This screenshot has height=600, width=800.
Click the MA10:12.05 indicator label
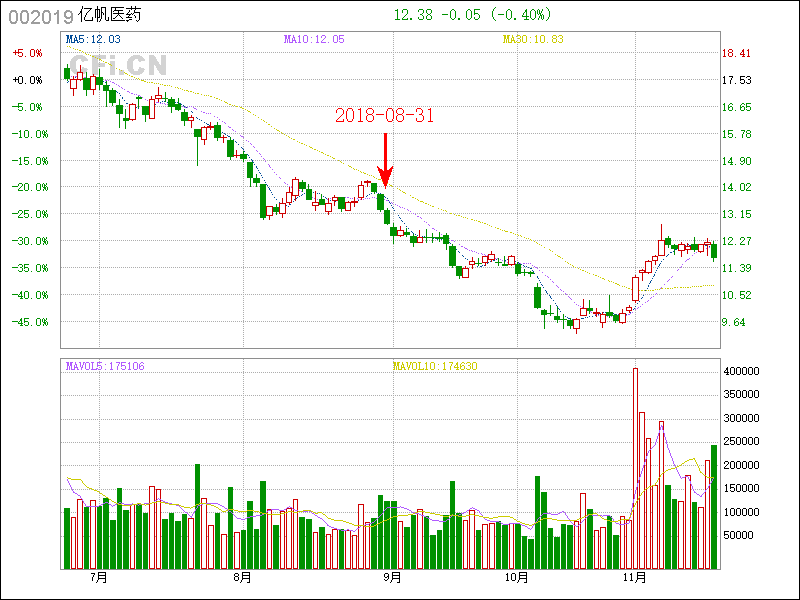(314, 39)
